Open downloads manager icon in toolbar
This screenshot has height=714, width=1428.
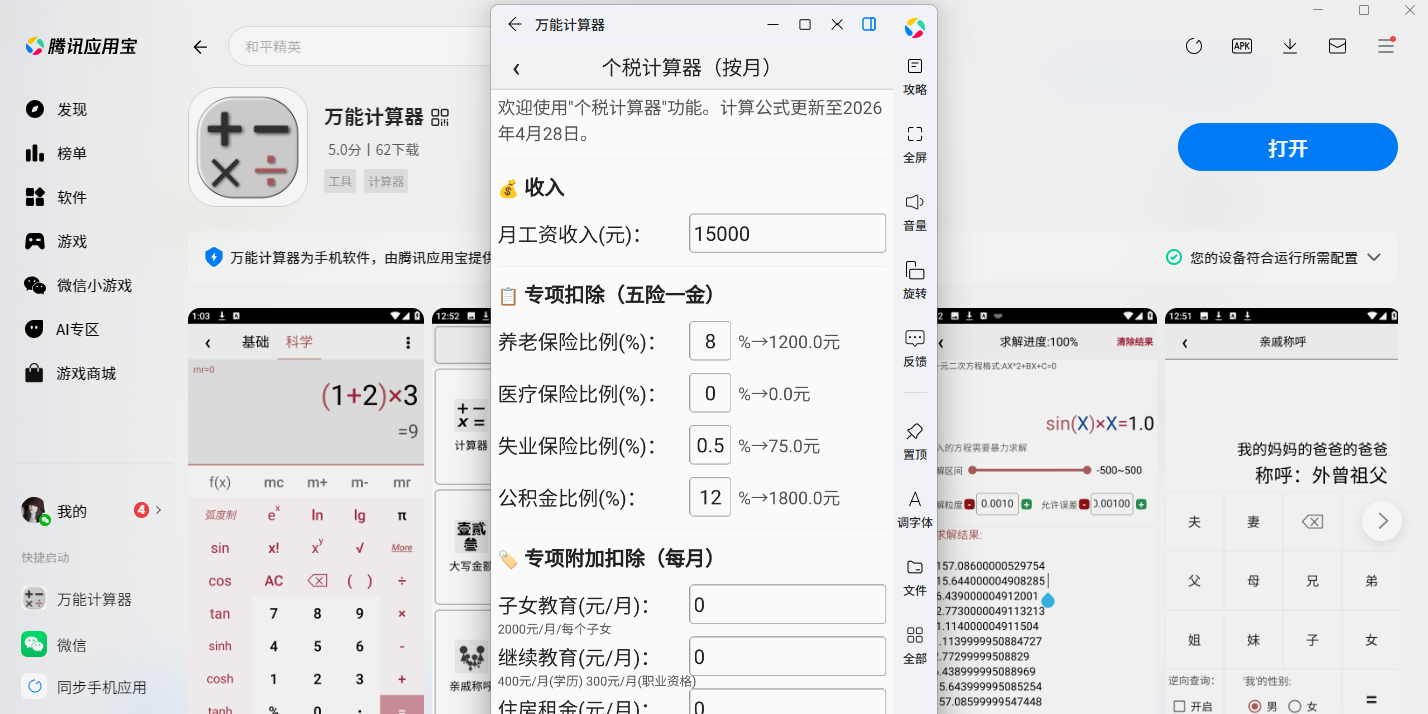[1290, 46]
